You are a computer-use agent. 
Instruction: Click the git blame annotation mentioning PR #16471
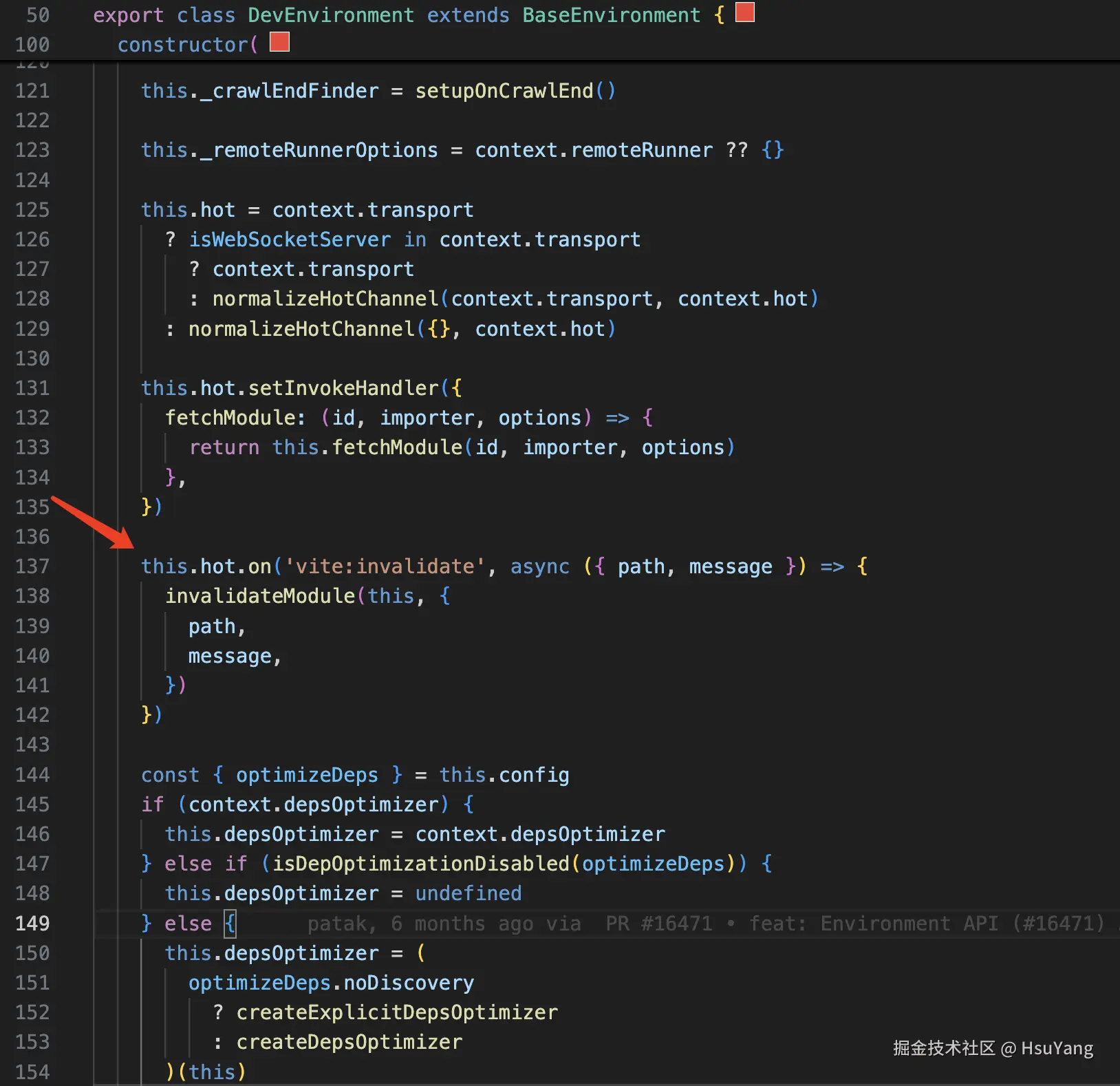(706, 923)
